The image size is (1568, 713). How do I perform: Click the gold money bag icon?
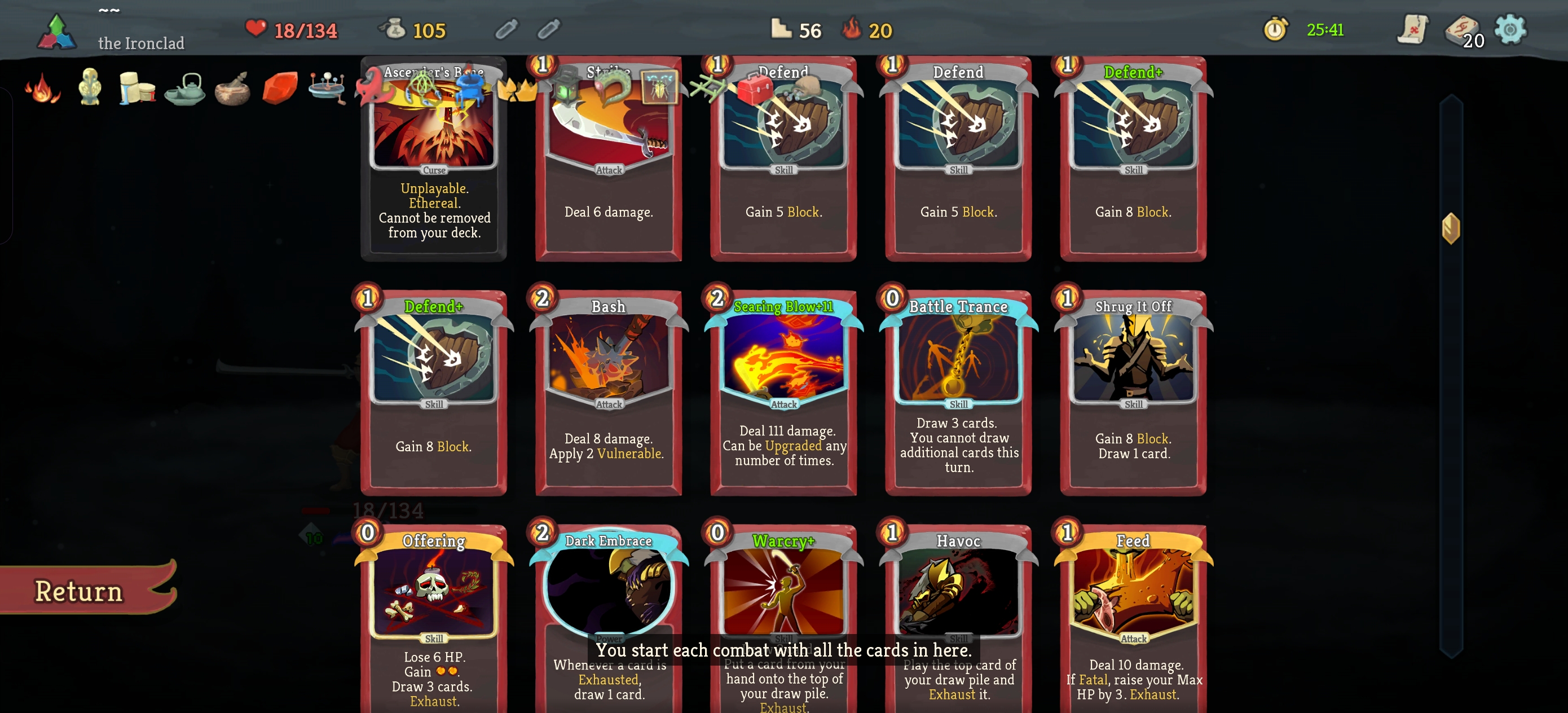[x=393, y=29]
